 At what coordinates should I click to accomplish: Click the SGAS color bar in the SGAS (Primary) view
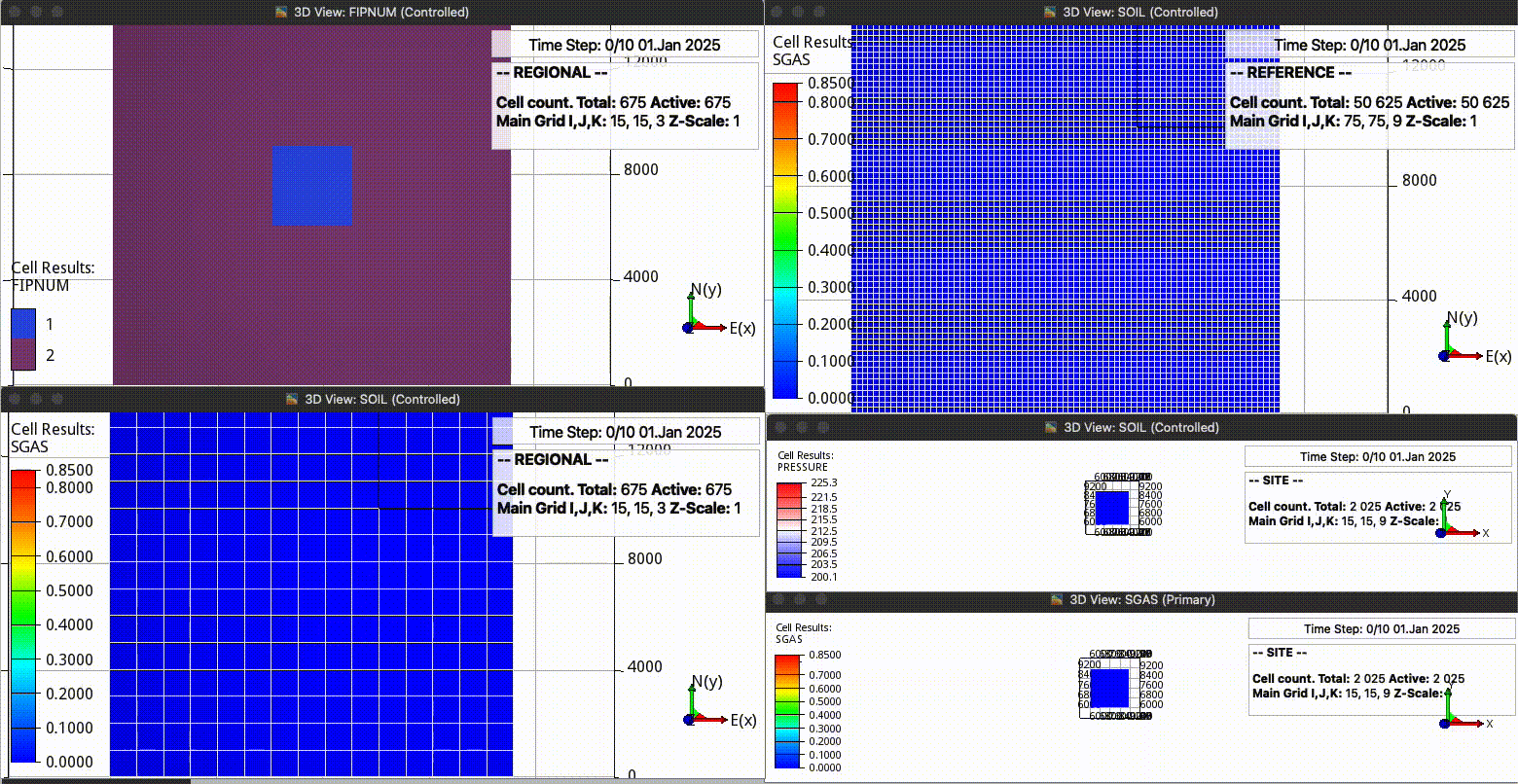(788, 712)
